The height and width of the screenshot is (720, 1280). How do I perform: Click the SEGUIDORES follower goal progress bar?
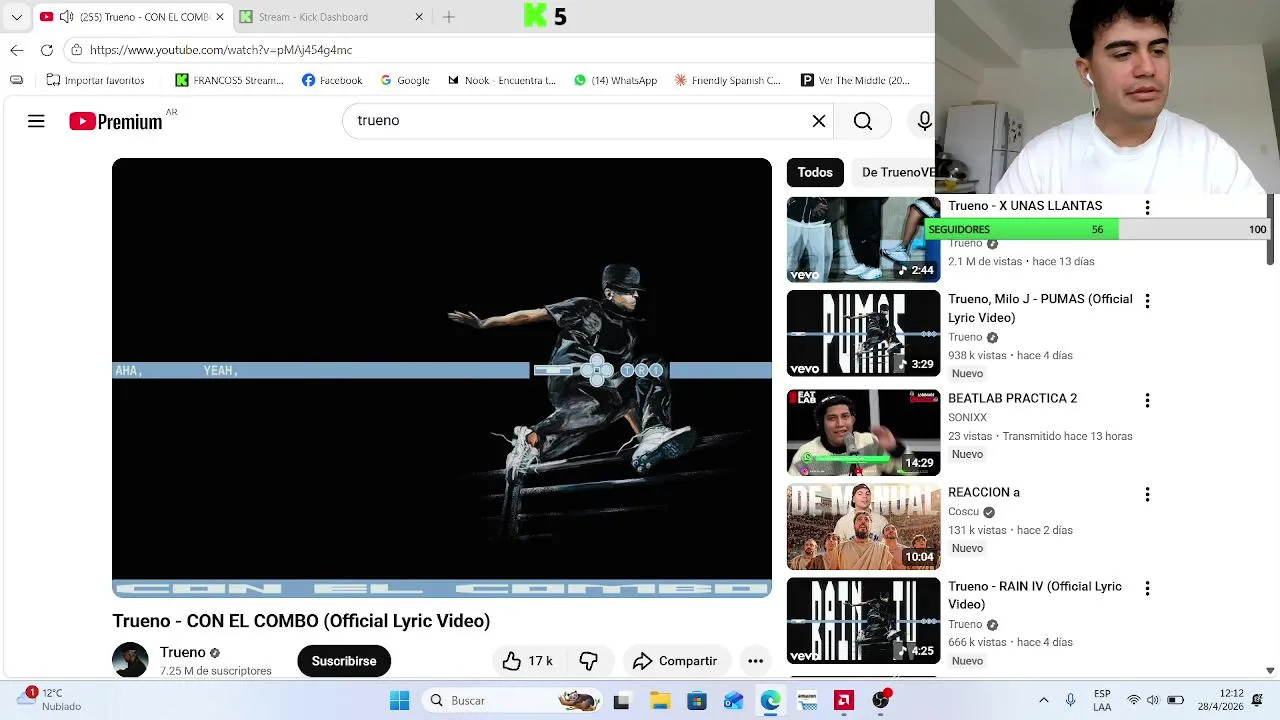1097,229
